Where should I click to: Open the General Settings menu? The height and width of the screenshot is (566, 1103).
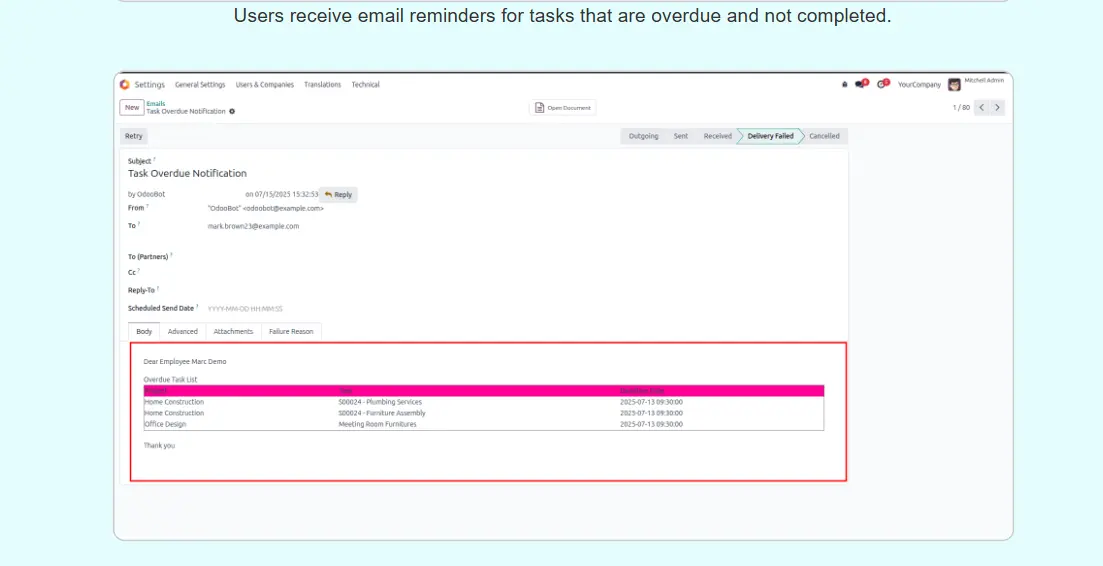click(200, 85)
